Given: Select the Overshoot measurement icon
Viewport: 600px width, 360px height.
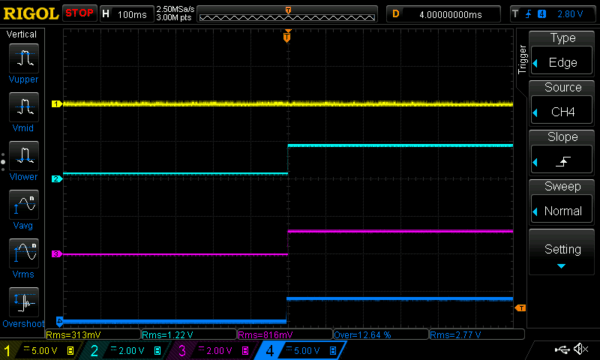Looking at the screenshot, I should [x=24, y=302].
